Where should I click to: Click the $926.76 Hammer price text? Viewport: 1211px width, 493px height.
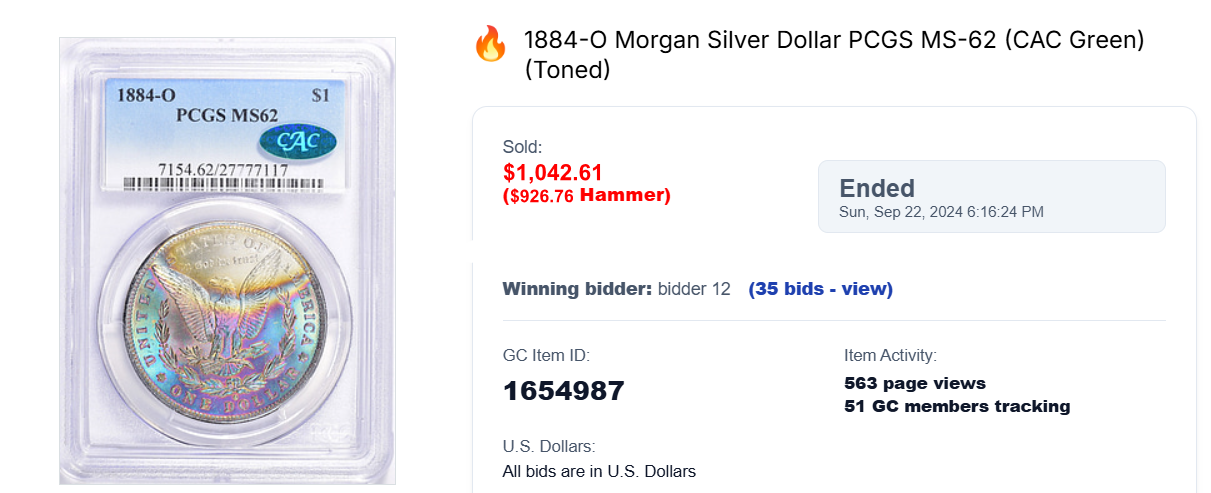pyautogui.click(x=587, y=195)
